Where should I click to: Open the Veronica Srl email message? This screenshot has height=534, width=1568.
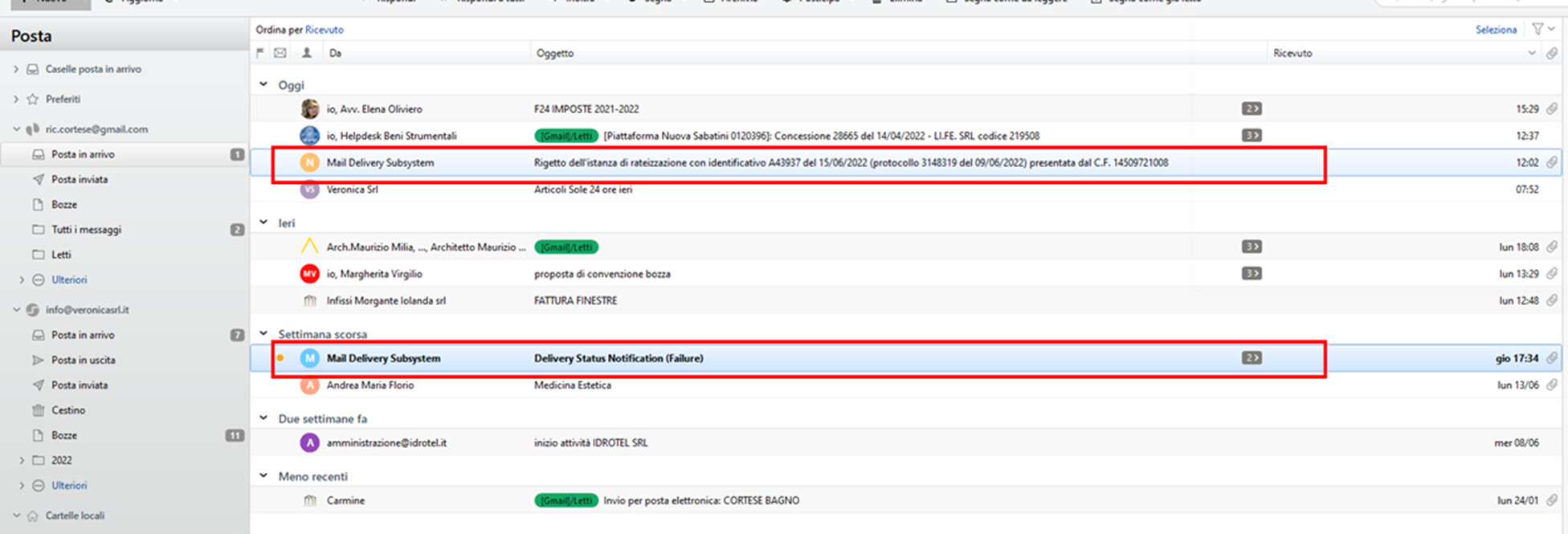(582, 190)
